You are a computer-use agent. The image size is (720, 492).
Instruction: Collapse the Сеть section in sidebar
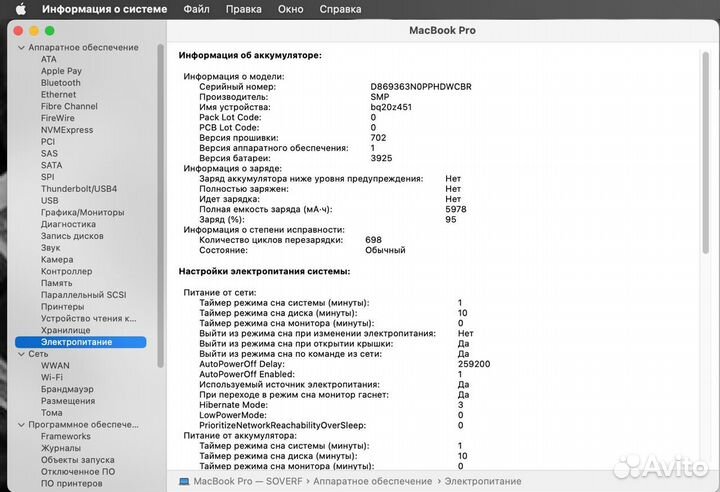20,354
